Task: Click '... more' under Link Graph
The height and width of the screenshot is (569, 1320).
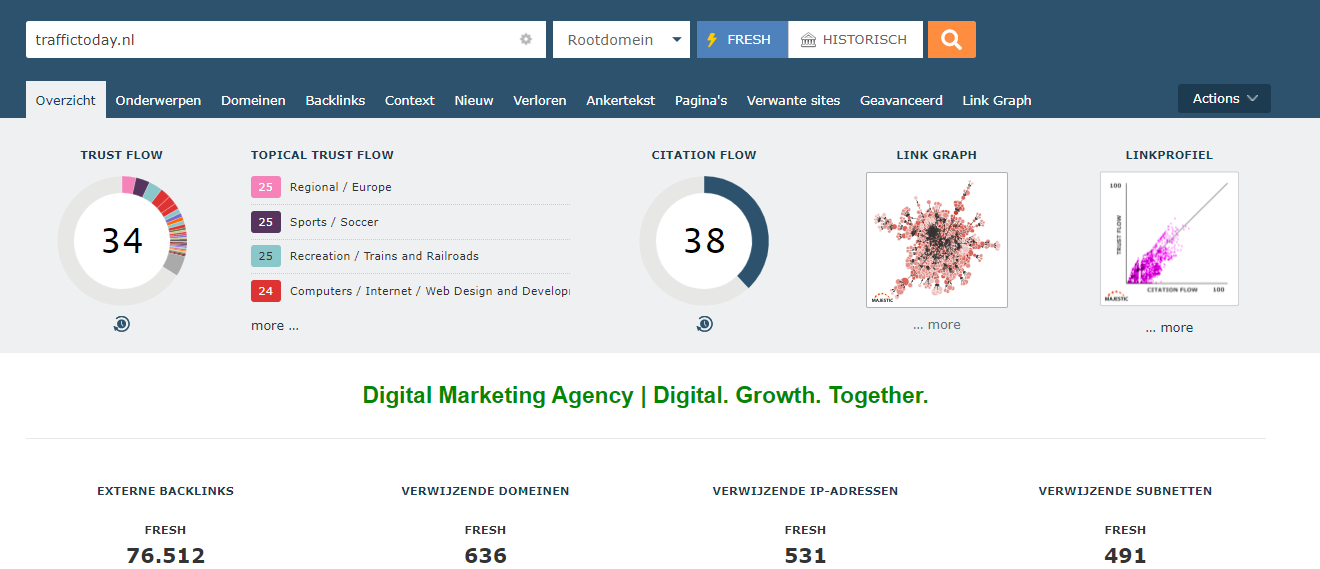Action: (x=937, y=325)
